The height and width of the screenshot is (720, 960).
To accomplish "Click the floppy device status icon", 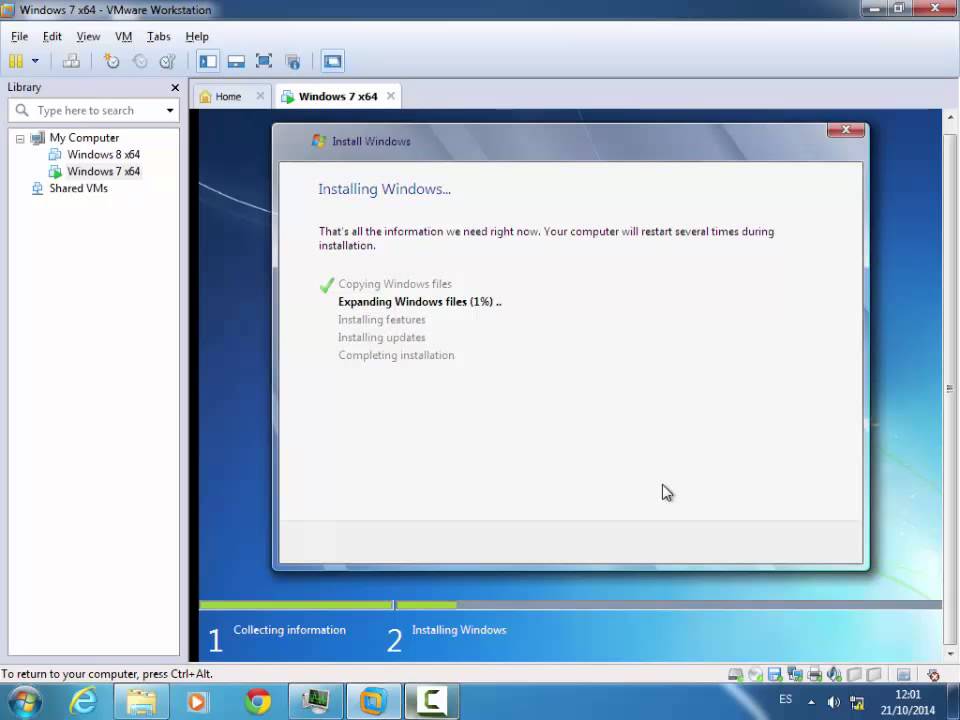I will (x=775, y=675).
